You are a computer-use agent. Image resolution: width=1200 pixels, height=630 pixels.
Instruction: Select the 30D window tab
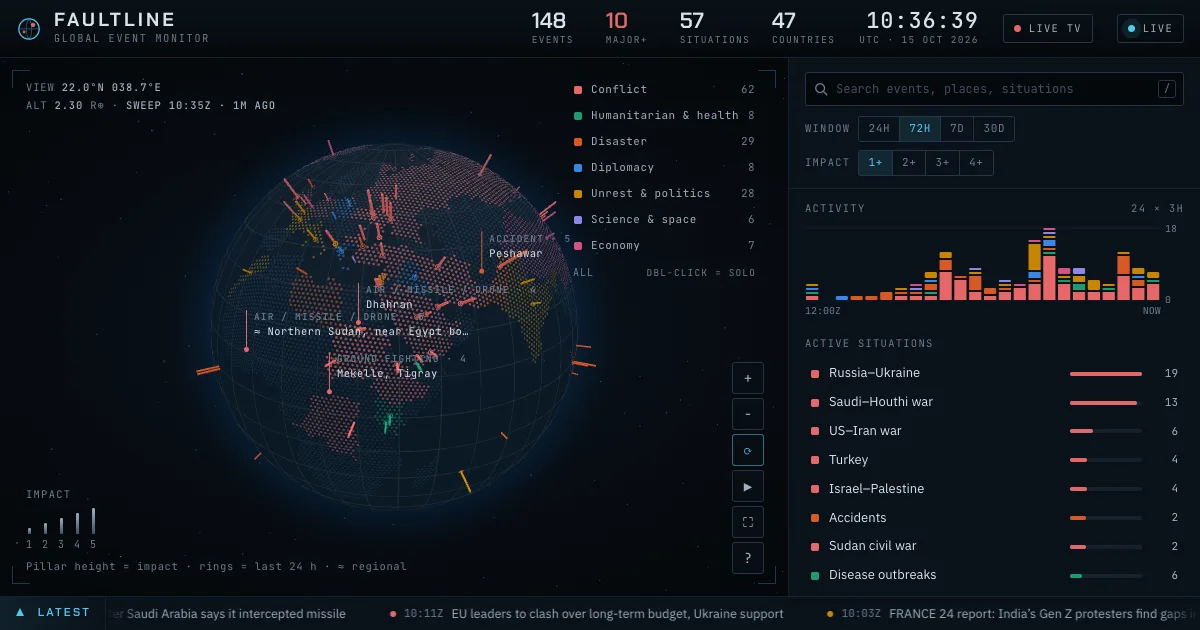pyautogui.click(x=994, y=128)
